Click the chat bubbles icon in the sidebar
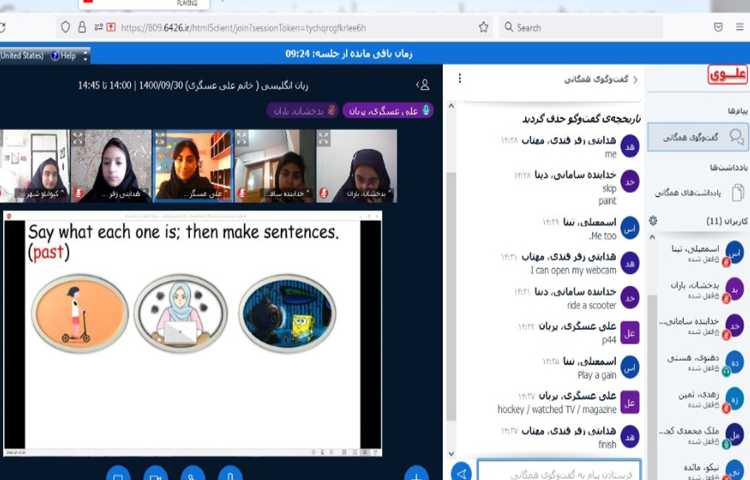The width and height of the screenshot is (750, 480). coord(737,137)
